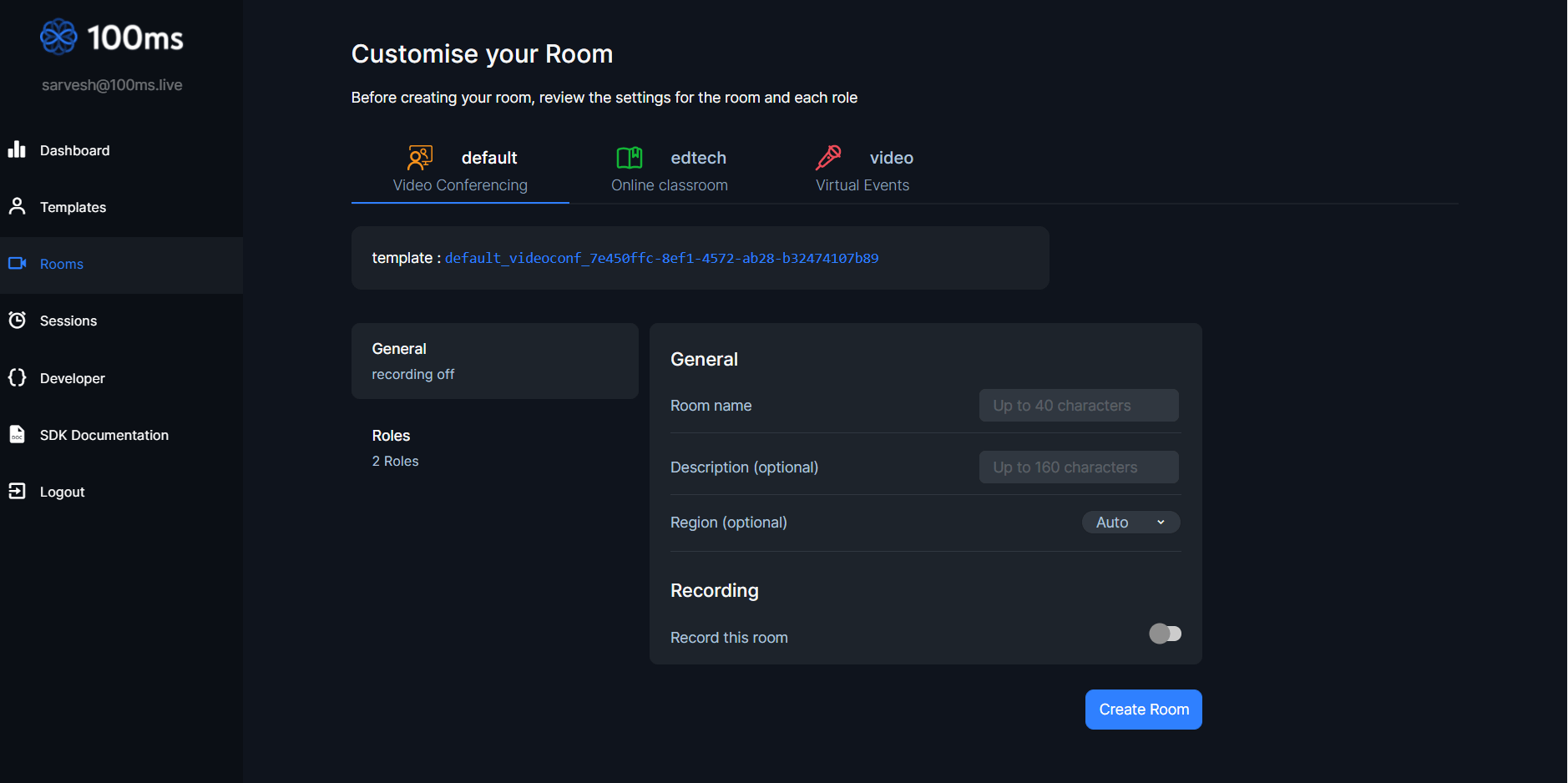Open Sessions via the clock icon
1568x783 pixels.
18,320
